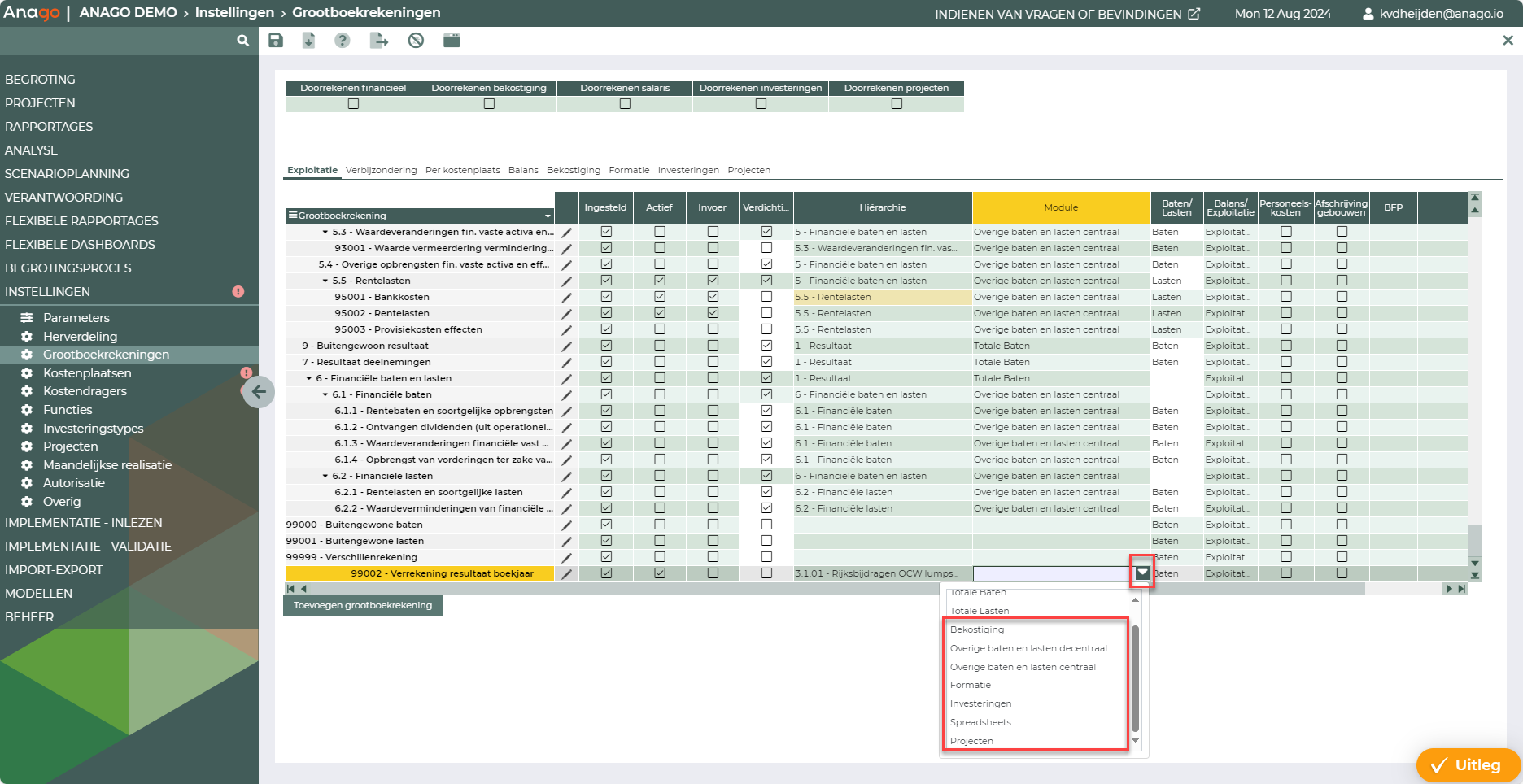Screen dimensions: 1523x784
Task: Click the export arrow toolbar icon
Action: pyautogui.click(x=379, y=40)
